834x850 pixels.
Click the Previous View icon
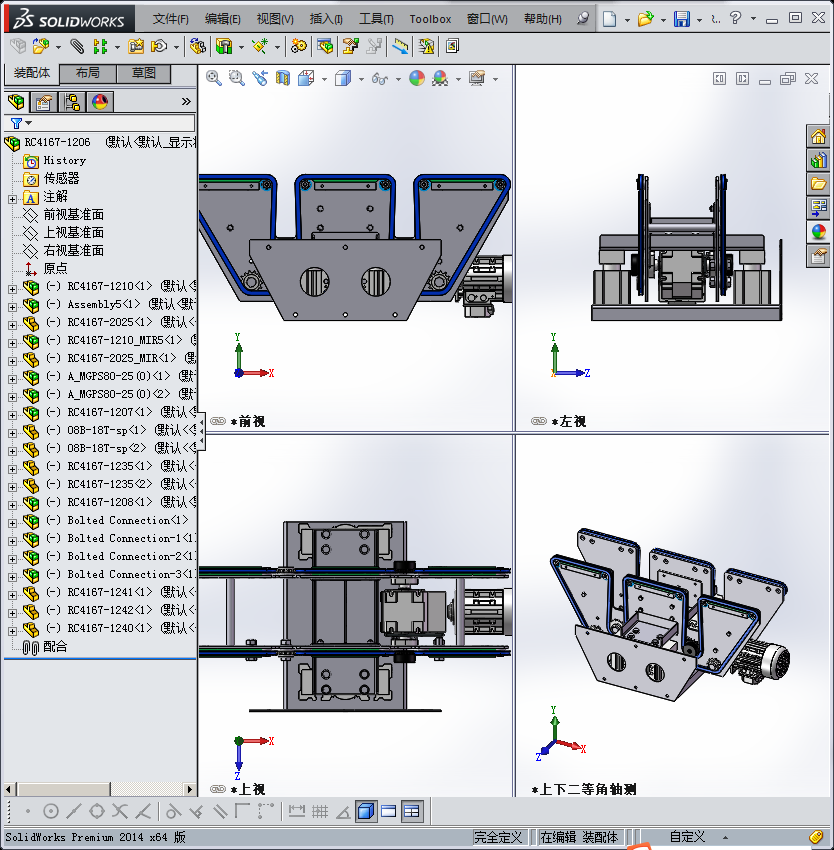(260, 79)
